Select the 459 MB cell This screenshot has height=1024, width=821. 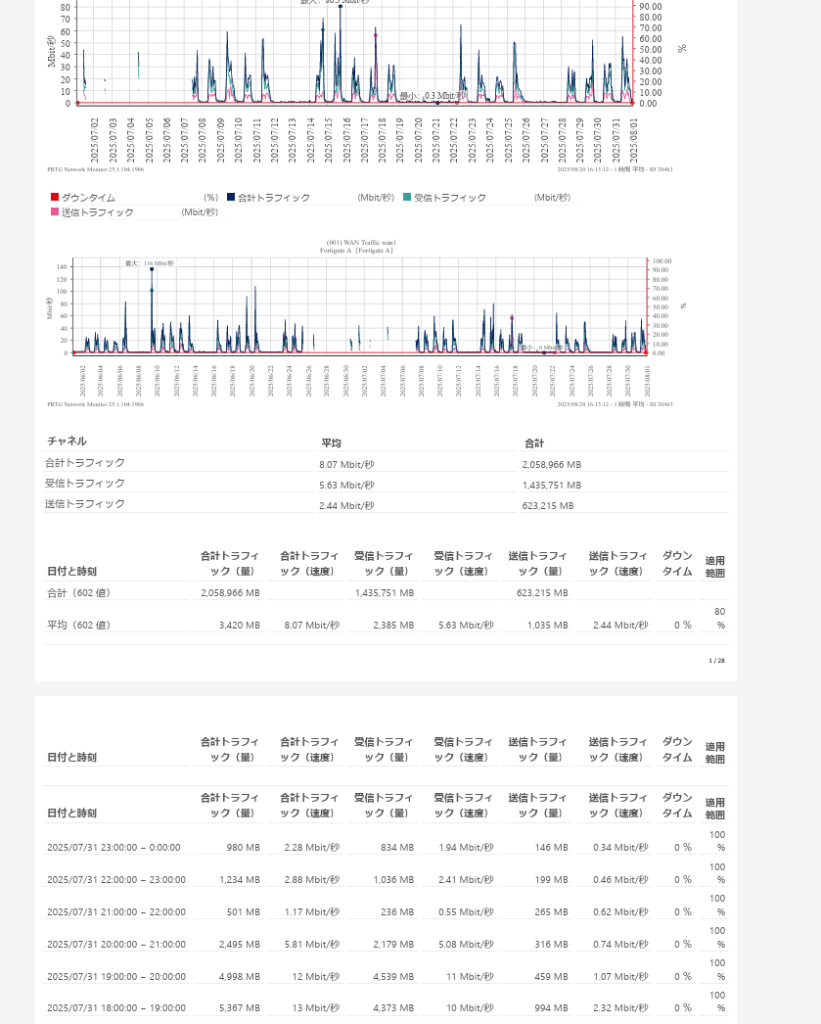point(551,976)
